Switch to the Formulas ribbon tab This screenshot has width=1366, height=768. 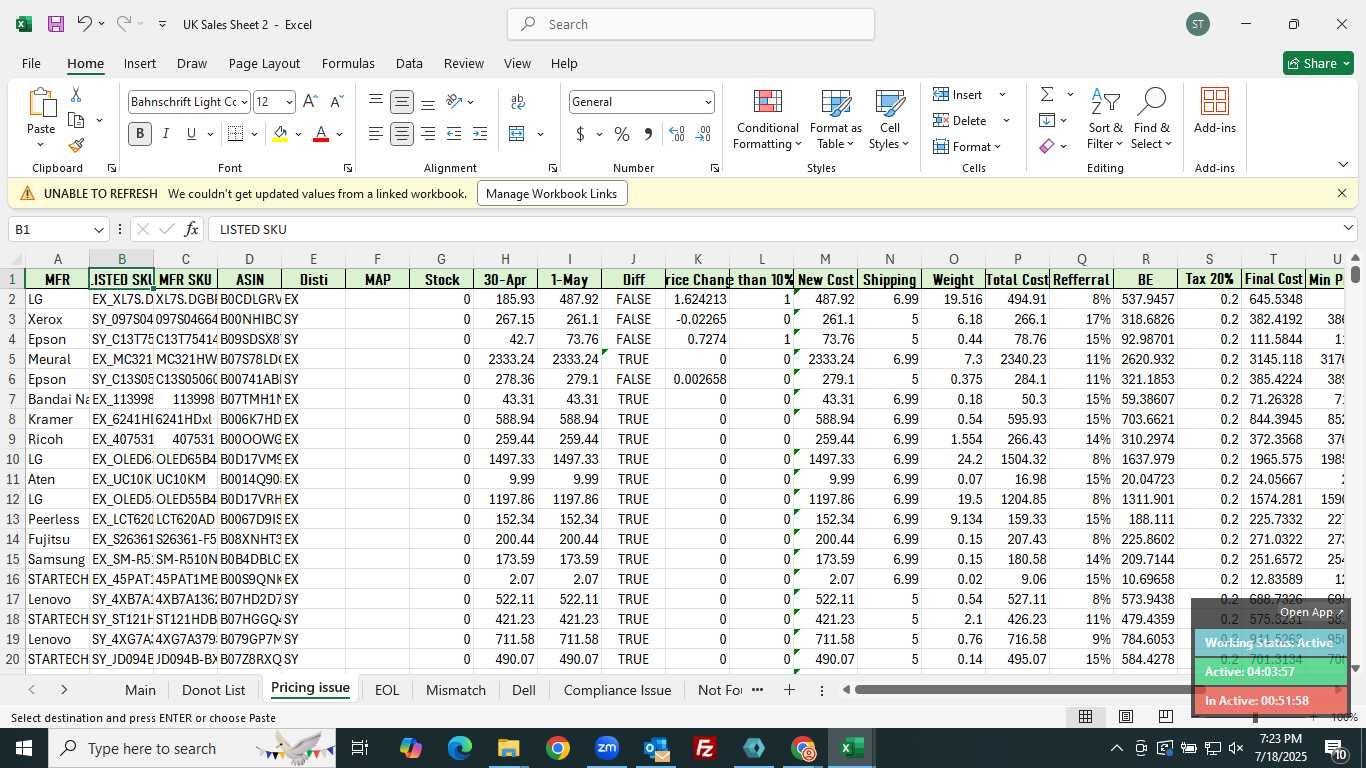pyautogui.click(x=348, y=63)
